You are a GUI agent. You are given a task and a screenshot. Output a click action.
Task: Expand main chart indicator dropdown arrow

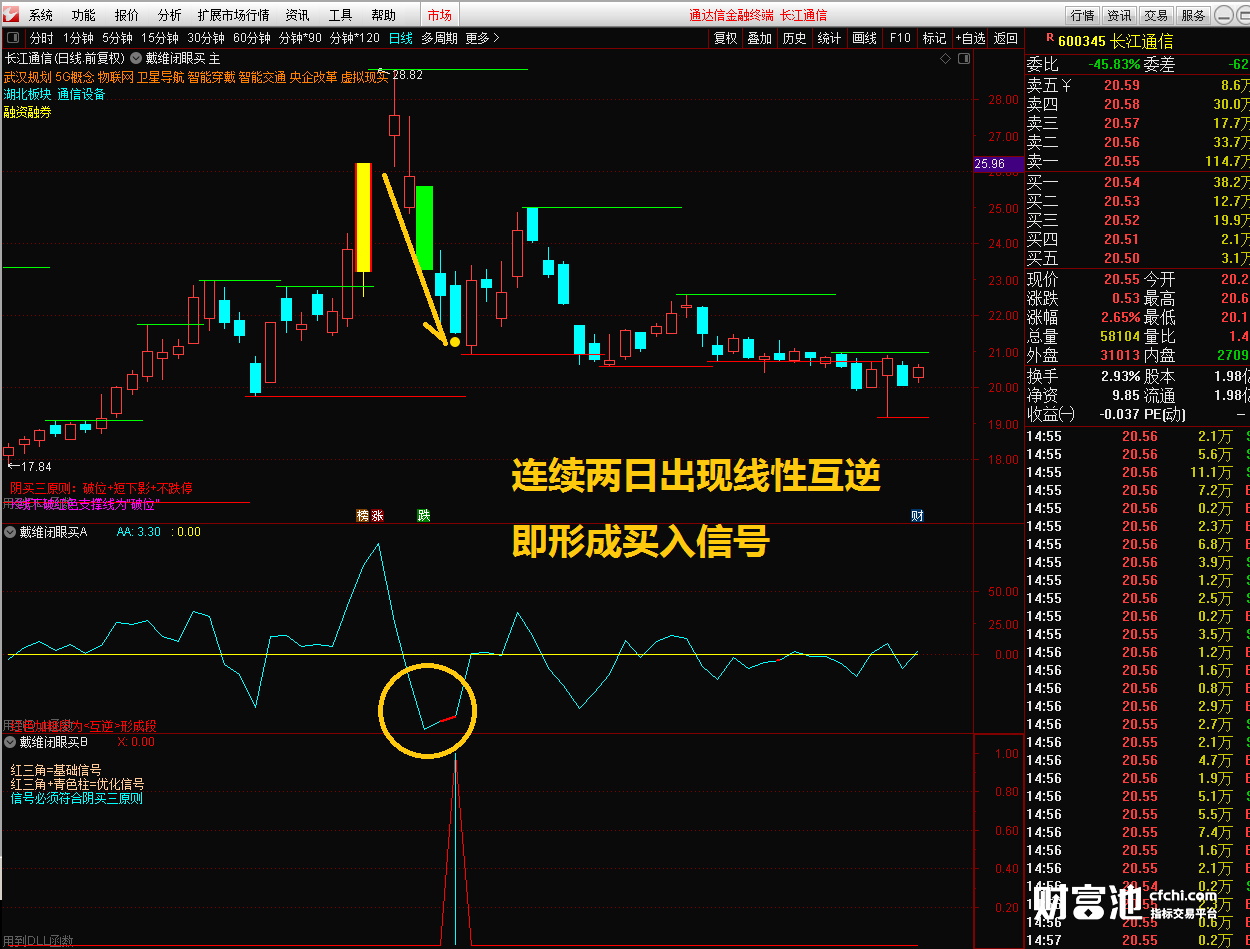click(136, 59)
